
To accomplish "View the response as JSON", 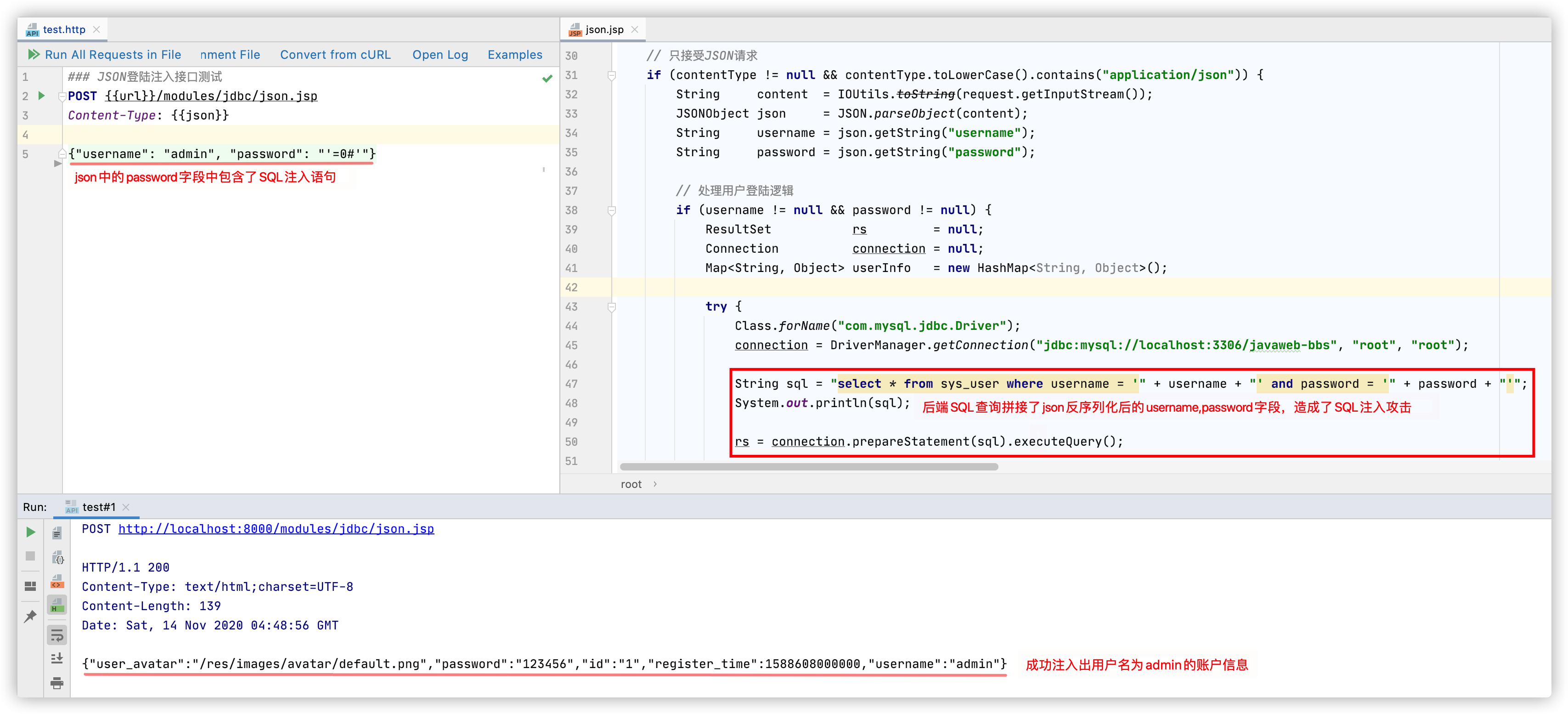I will (x=57, y=557).
